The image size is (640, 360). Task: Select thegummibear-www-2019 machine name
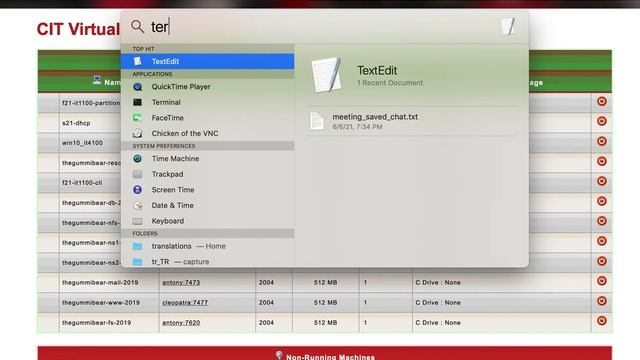click(x=101, y=302)
